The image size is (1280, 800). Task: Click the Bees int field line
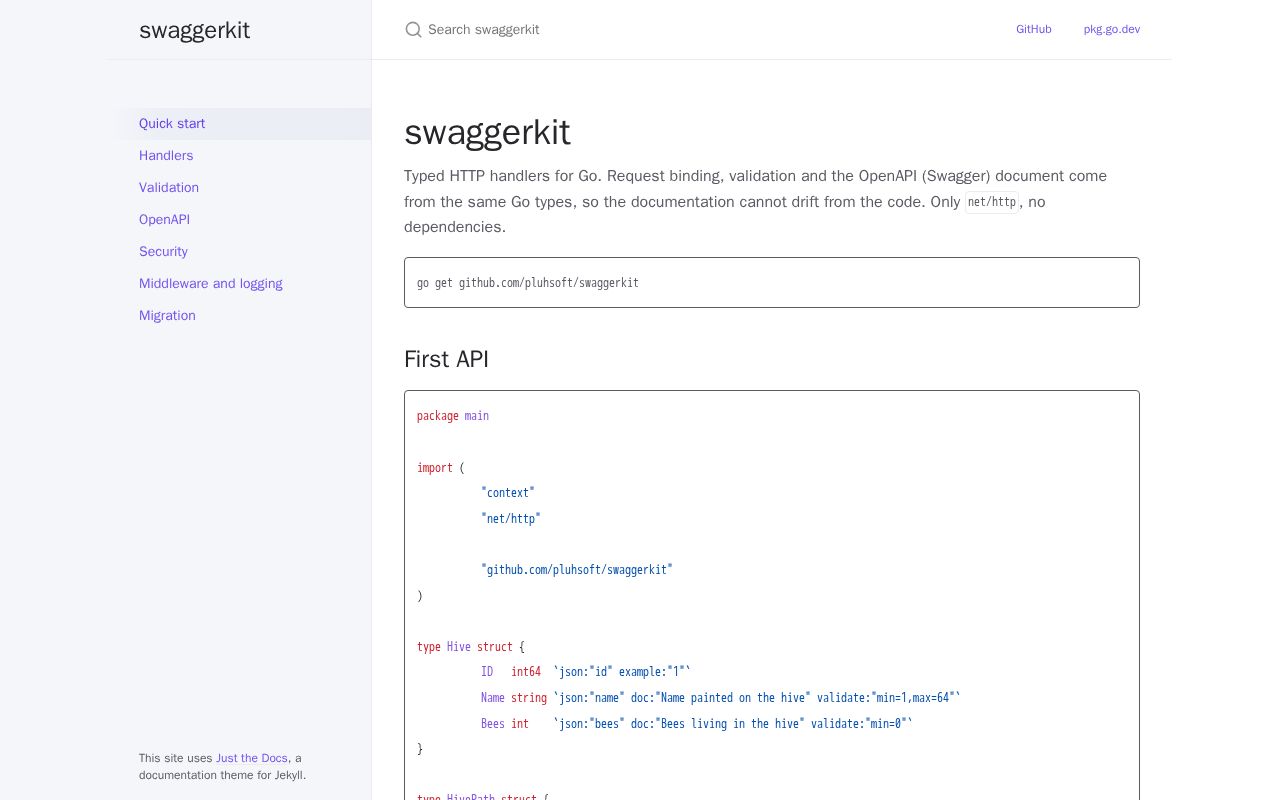coord(697,724)
